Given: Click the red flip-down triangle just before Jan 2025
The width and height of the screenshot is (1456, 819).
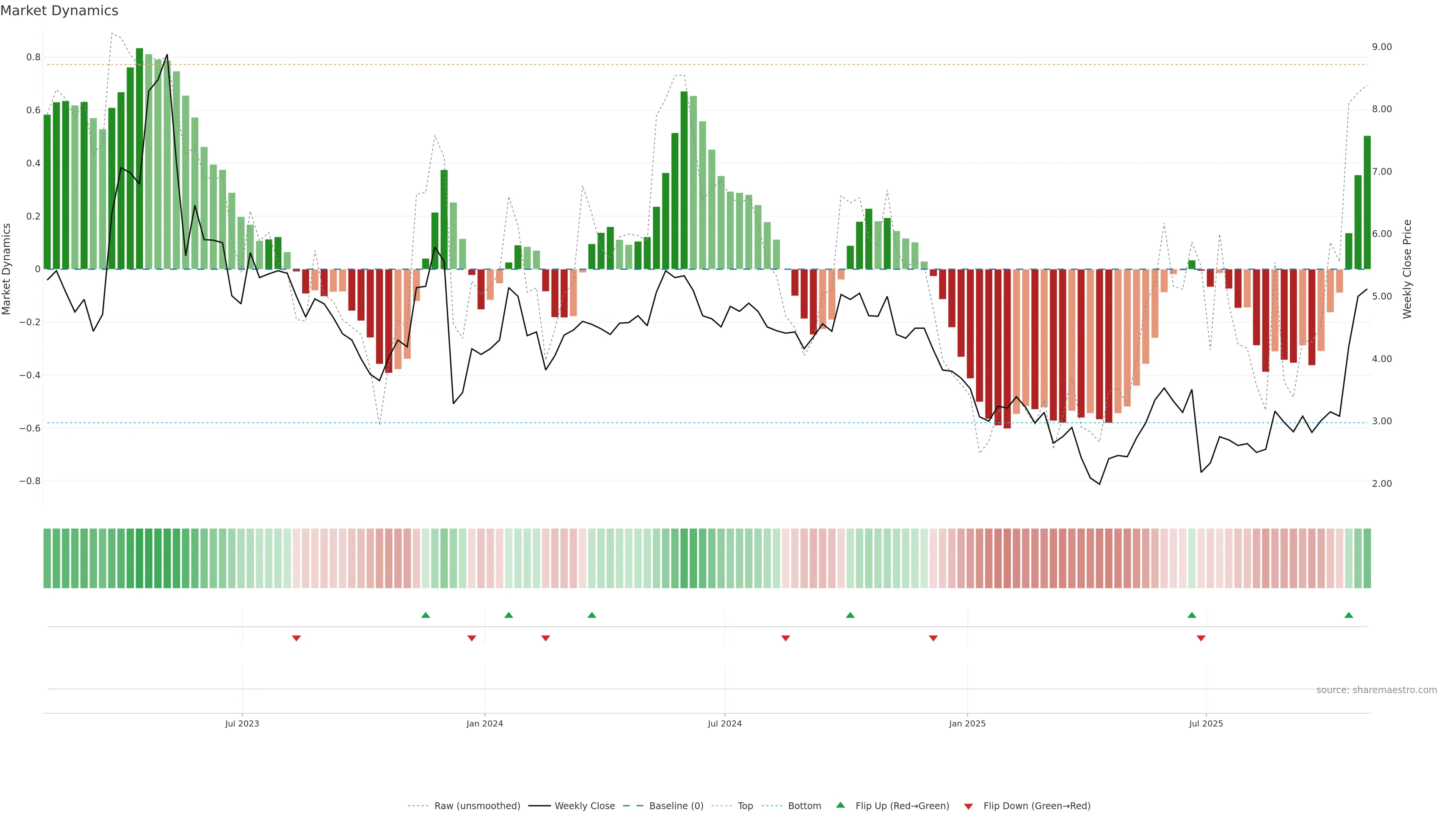Looking at the screenshot, I should pyautogui.click(x=933, y=638).
